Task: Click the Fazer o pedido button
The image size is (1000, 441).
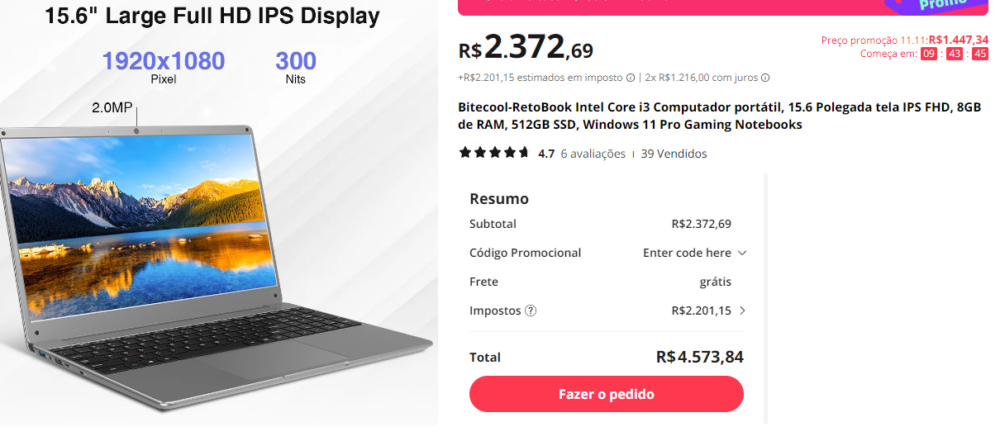Action: 606,394
